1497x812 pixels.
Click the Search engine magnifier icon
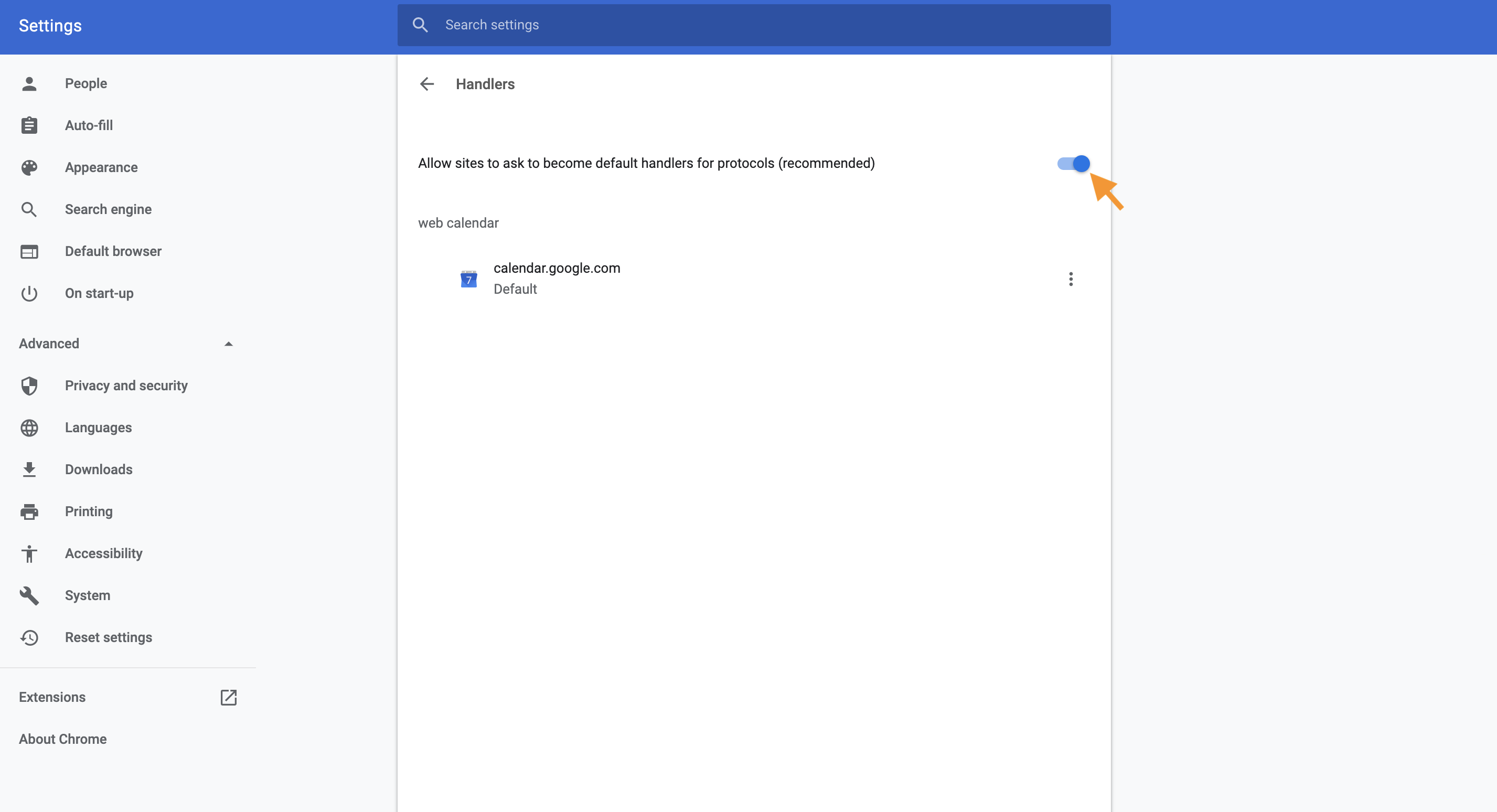[x=29, y=209]
